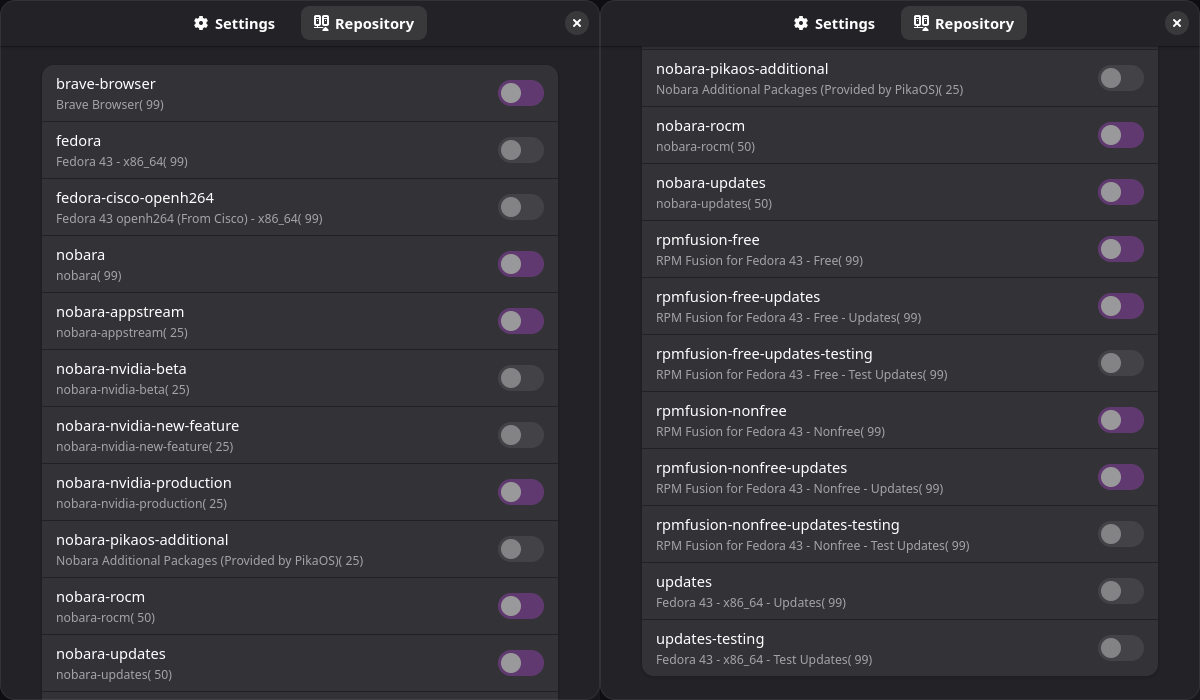
Task: Open the Settings tab in the right window
Action: tap(834, 23)
